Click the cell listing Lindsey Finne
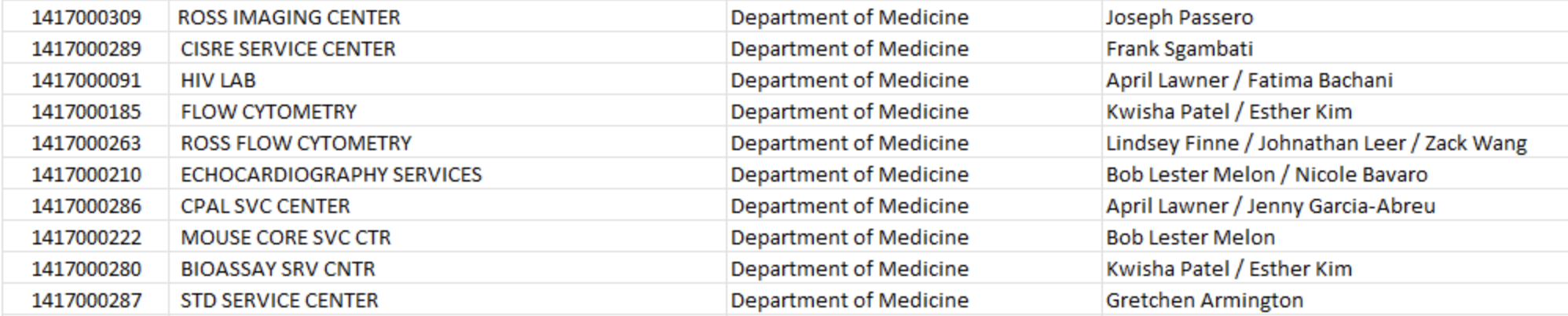 pos(1316,143)
